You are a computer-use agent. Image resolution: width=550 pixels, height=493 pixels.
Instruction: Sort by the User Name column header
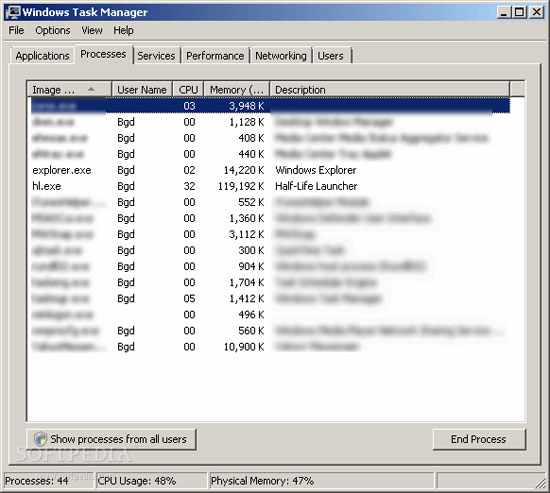(x=142, y=89)
